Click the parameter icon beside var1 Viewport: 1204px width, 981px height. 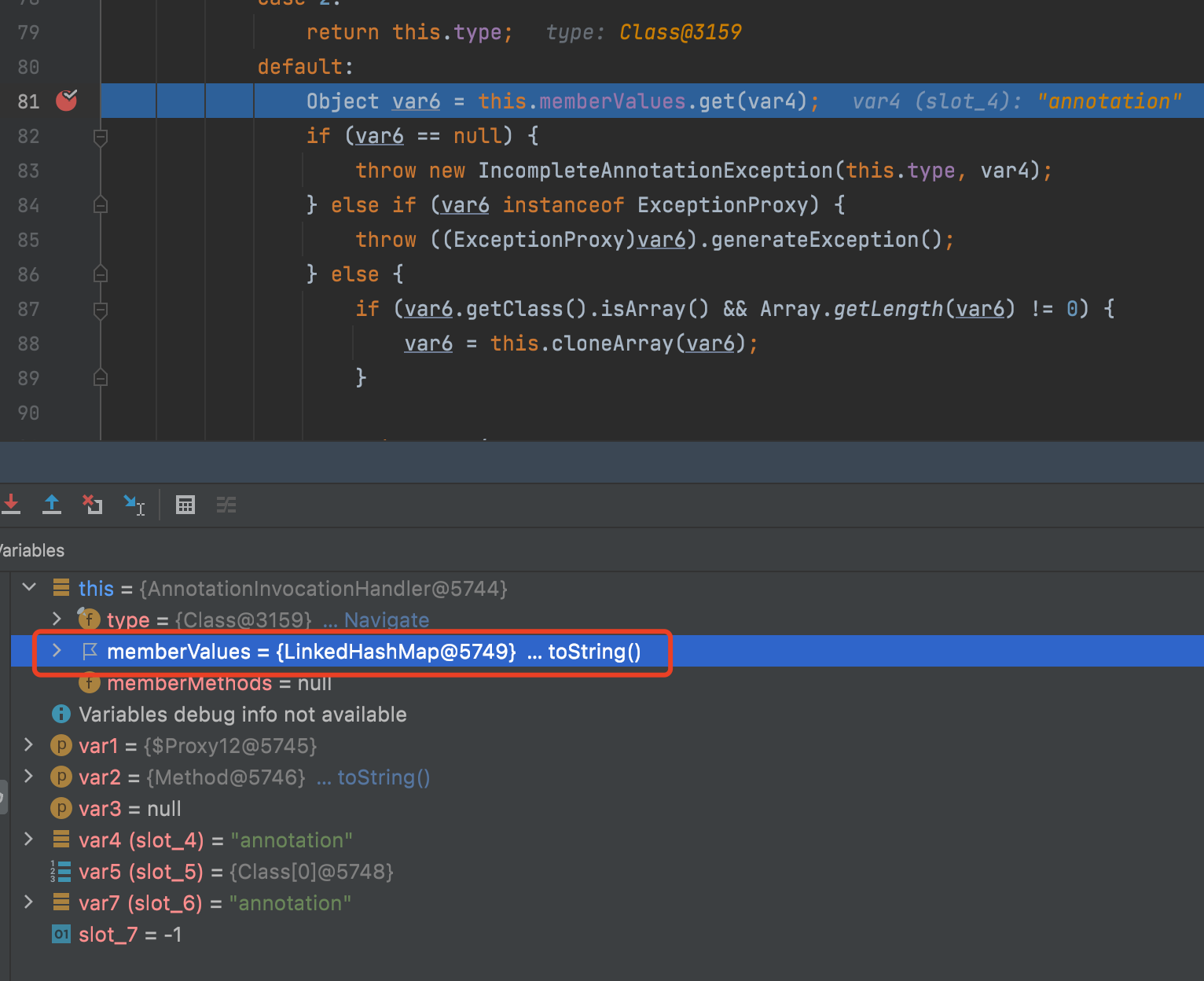[61, 745]
